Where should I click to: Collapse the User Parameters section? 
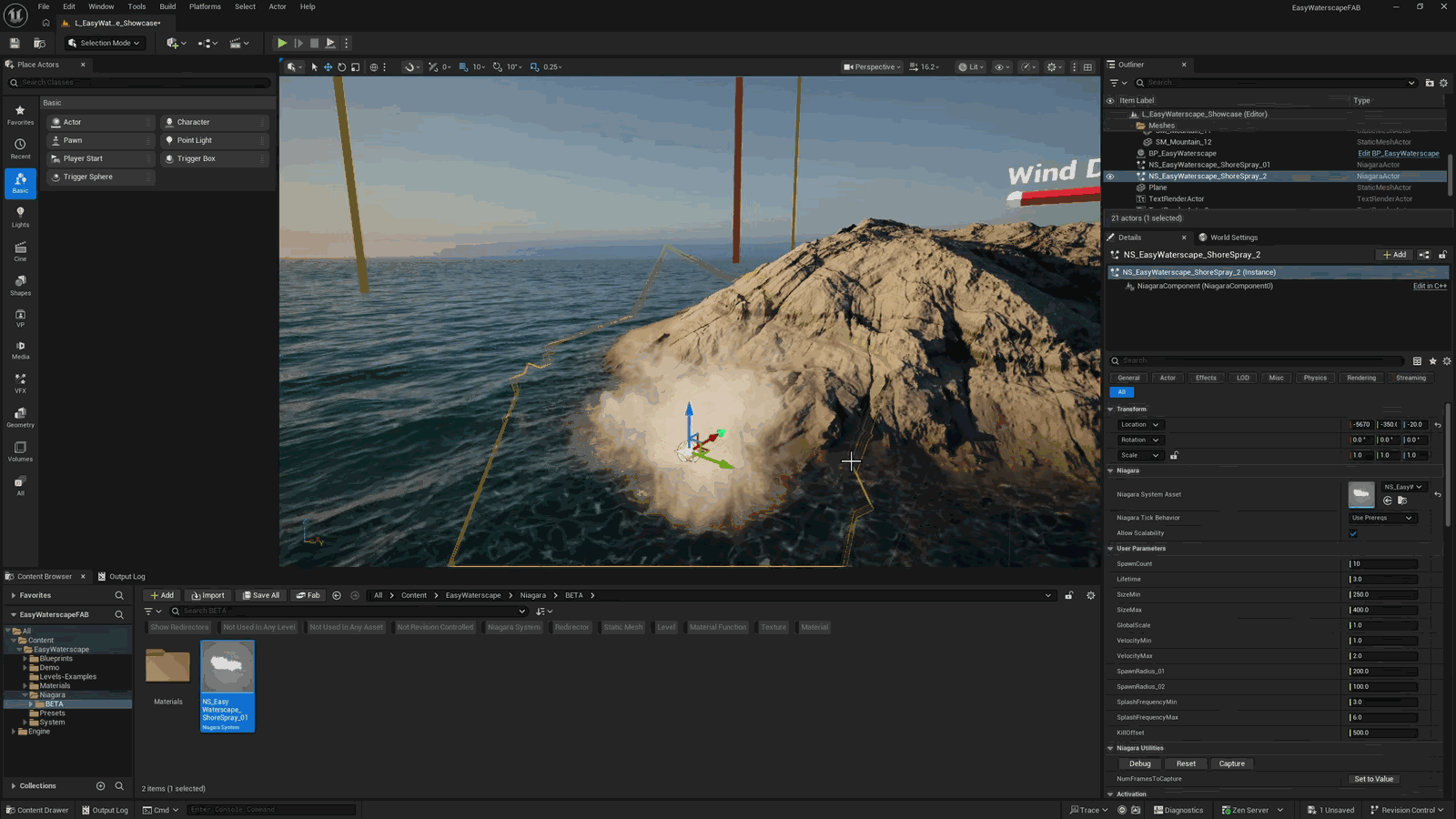tap(1110, 549)
